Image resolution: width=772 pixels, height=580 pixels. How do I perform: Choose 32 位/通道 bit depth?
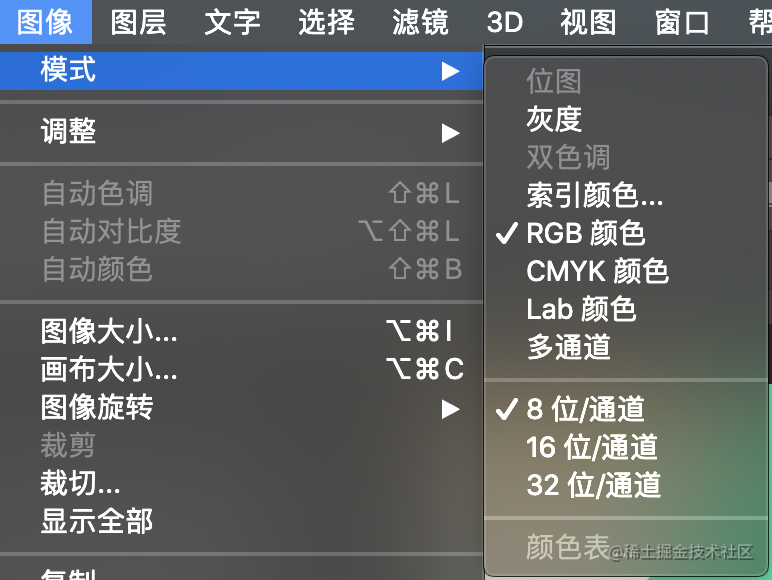tap(626, 485)
